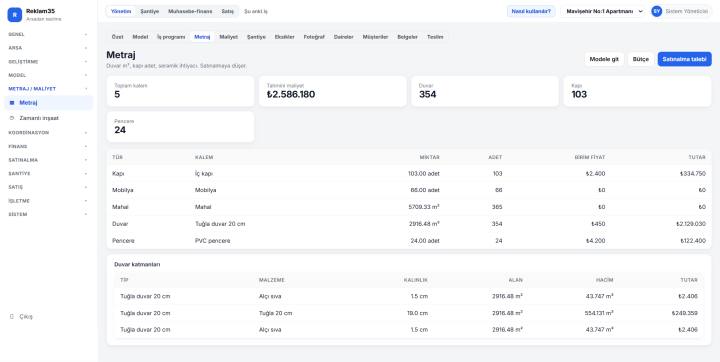Expand the İŞLETME sidebar section
The image size is (720, 362).
48,201
